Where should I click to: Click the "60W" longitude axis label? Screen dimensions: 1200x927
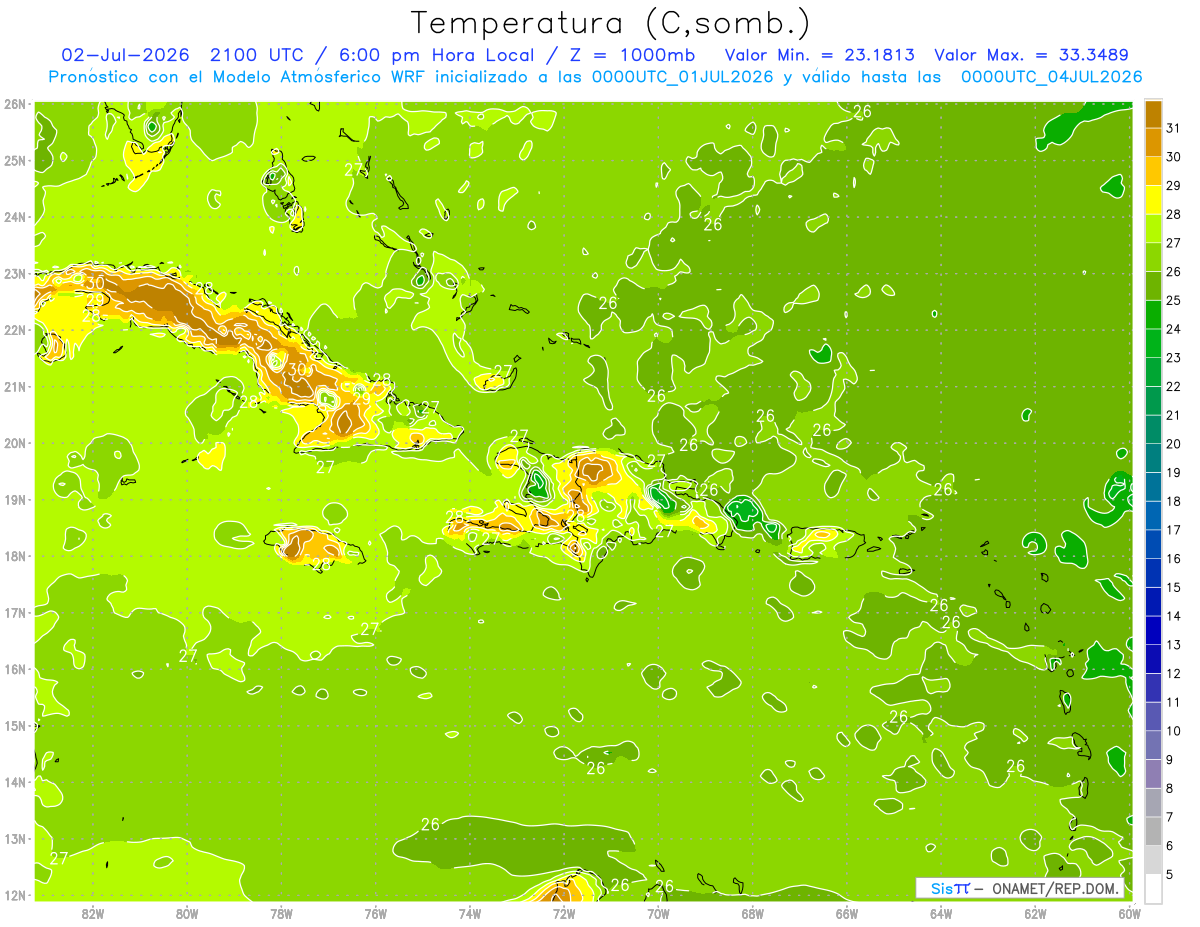(1129, 913)
